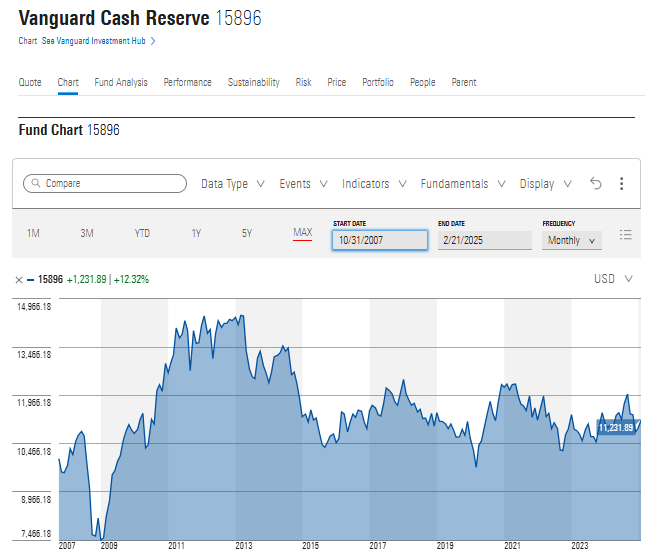
Task: Open the Performance tab
Action: [x=188, y=82]
